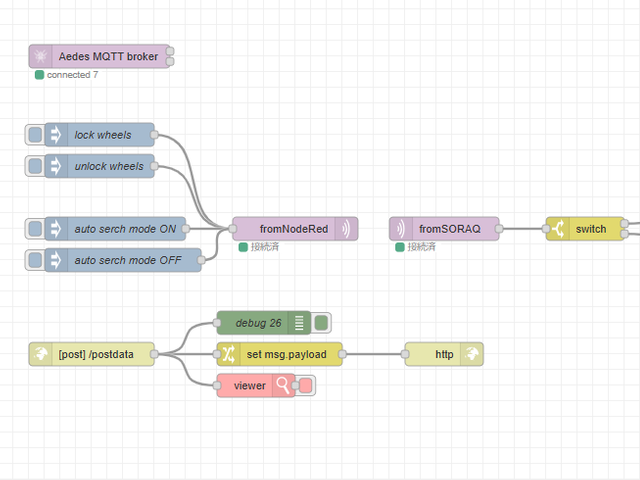640x480 pixels.
Task: Click the globe icon on http response node
Action: tap(472, 354)
